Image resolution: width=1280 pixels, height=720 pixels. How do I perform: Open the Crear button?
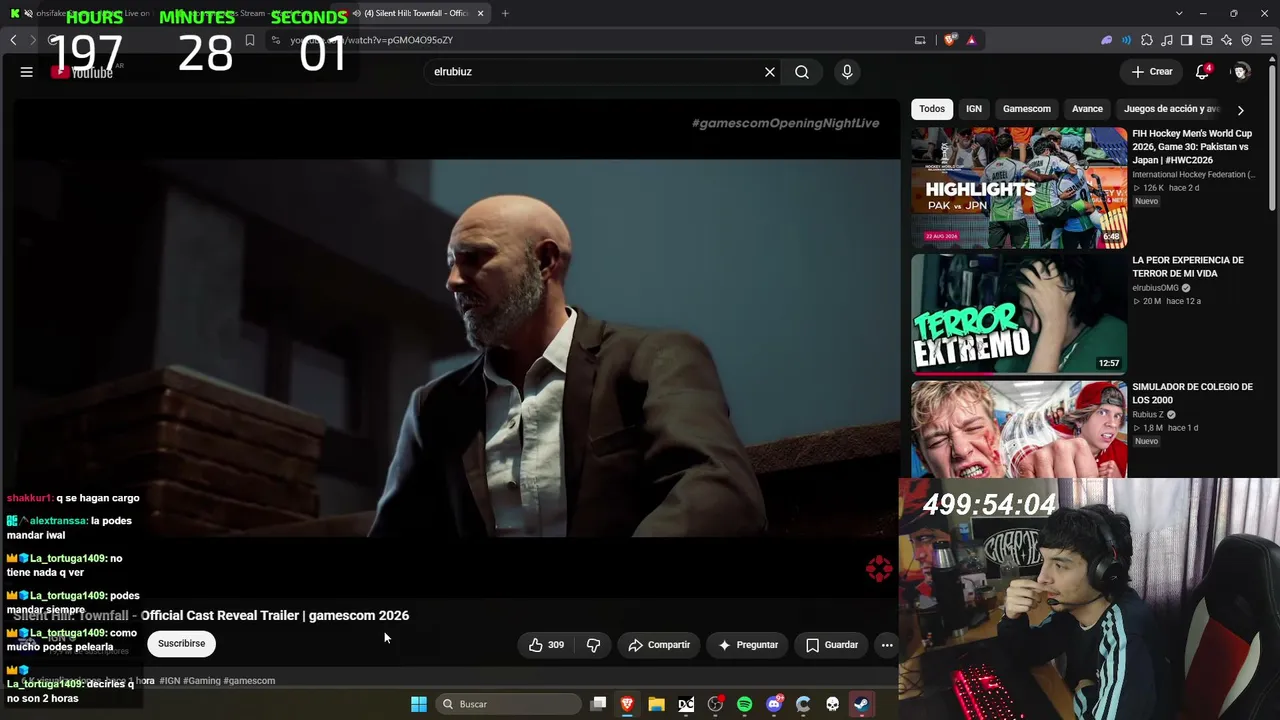pyautogui.click(x=1152, y=72)
